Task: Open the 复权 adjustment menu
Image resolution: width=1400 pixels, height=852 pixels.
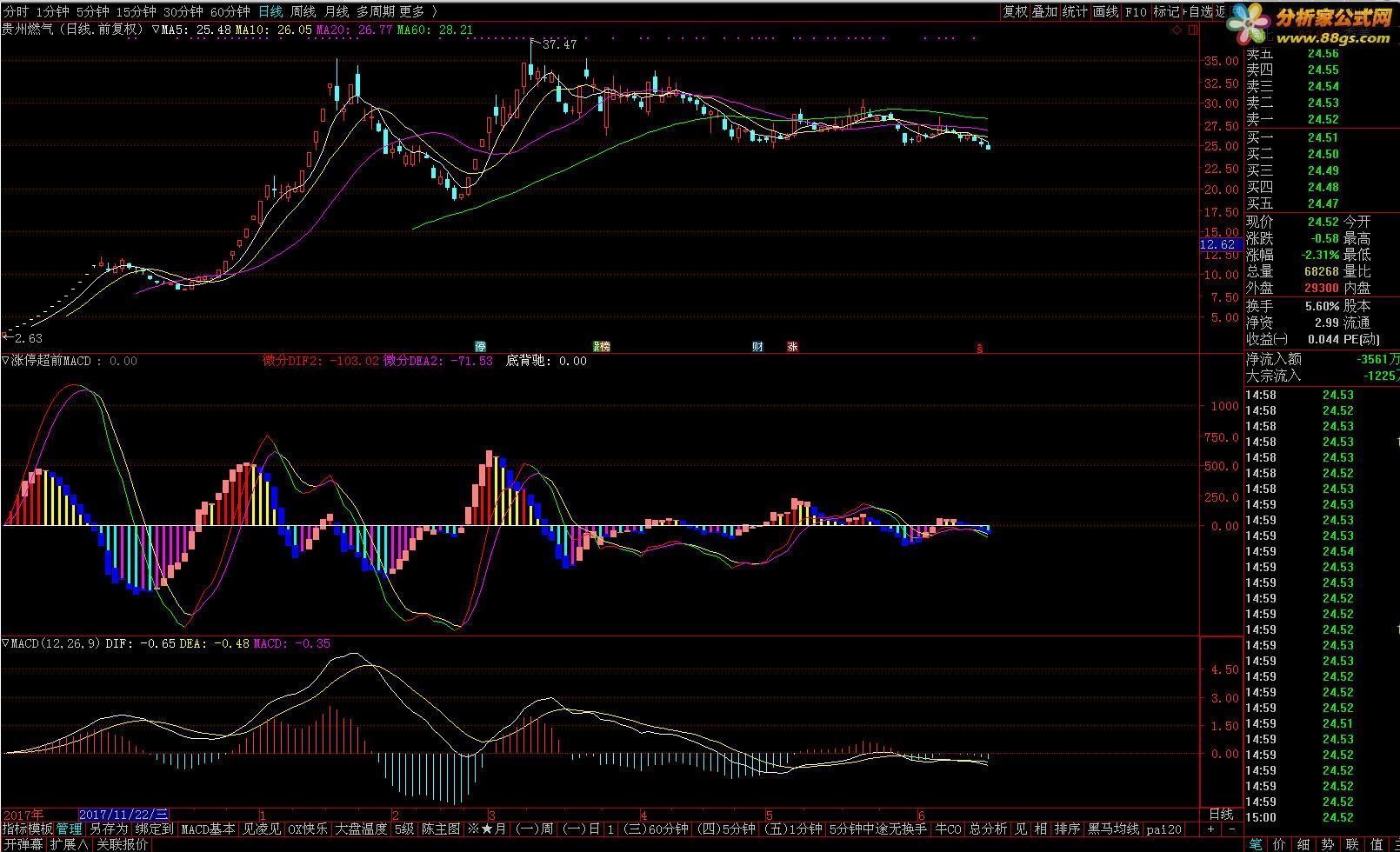Action: (x=1015, y=11)
